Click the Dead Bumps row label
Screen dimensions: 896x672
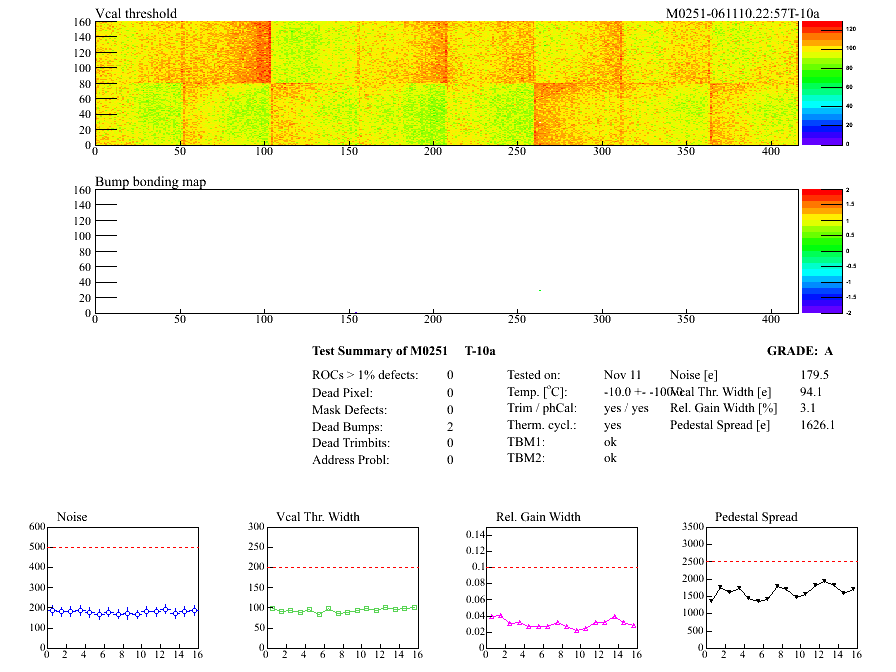(347, 426)
